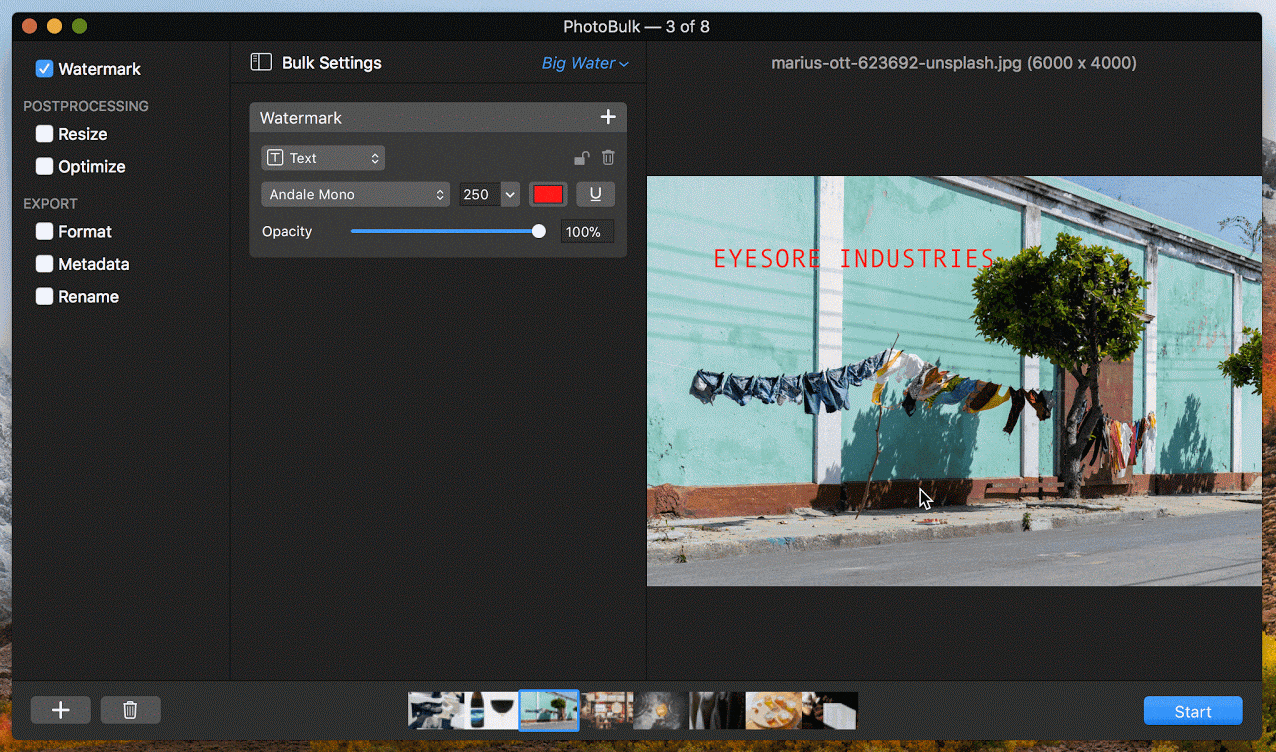
Task: Select the last thumbnail with the white cube
Action: 830,710
